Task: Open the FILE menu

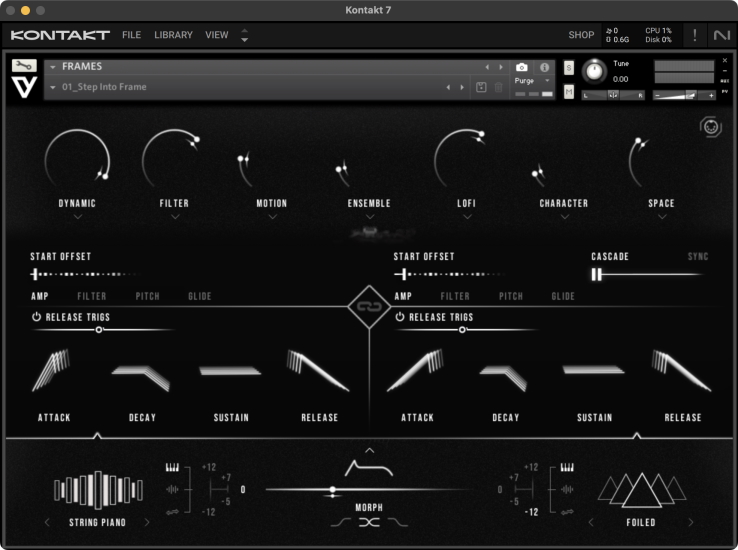Action: [131, 35]
